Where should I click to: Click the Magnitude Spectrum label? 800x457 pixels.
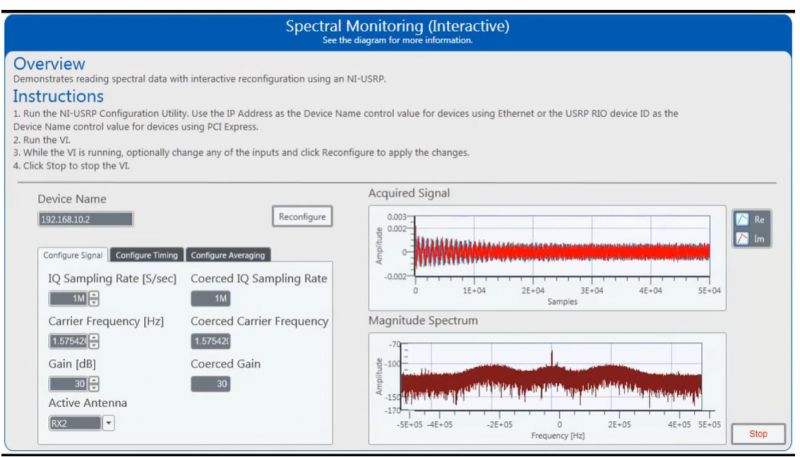tap(423, 321)
